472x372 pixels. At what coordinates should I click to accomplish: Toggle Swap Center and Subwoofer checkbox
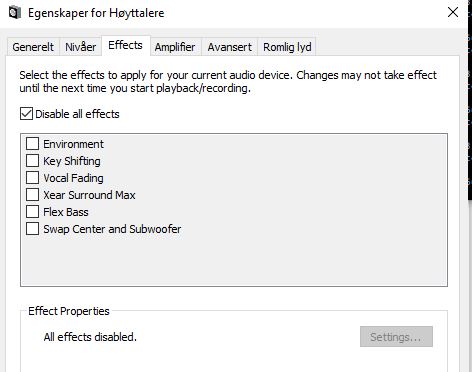[32, 229]
